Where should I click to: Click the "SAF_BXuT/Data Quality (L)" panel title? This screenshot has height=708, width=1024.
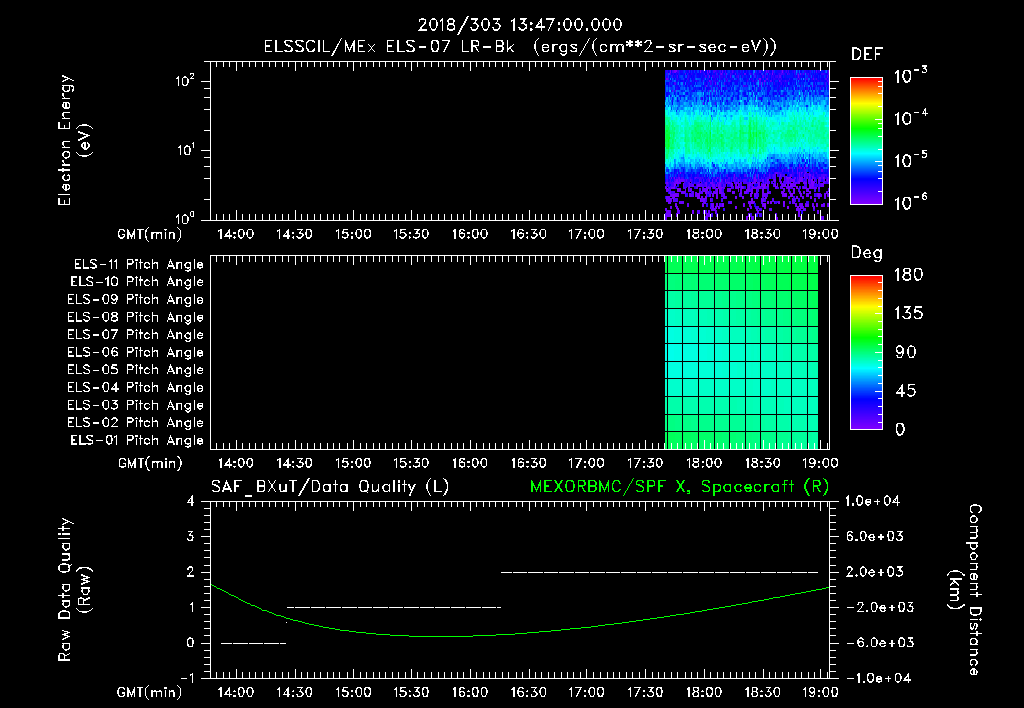point(330,487)
